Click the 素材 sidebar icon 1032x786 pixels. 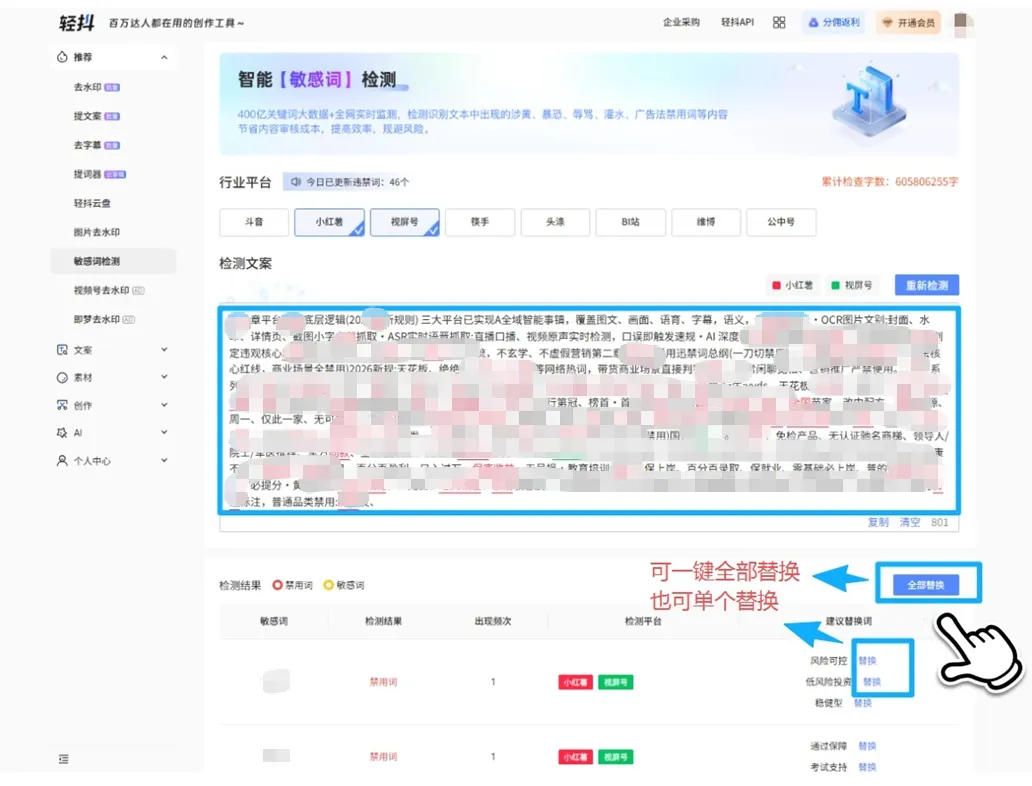click(62, 377)
